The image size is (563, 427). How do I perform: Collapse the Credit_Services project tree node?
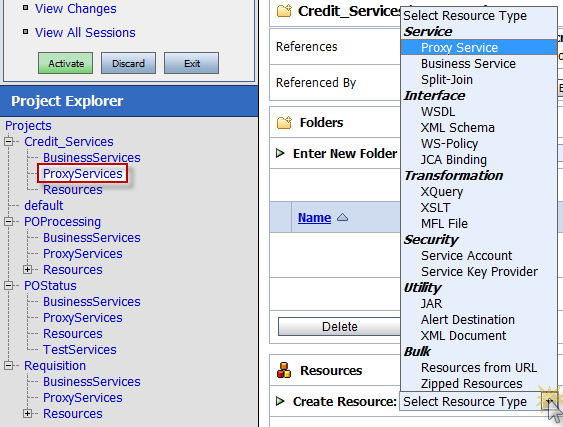8,141
